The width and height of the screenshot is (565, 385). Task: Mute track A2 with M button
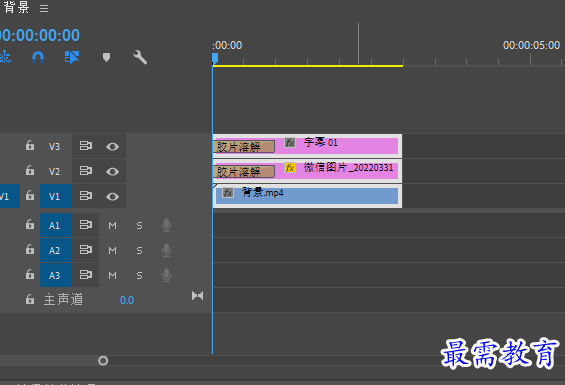[x=112, y=251]
